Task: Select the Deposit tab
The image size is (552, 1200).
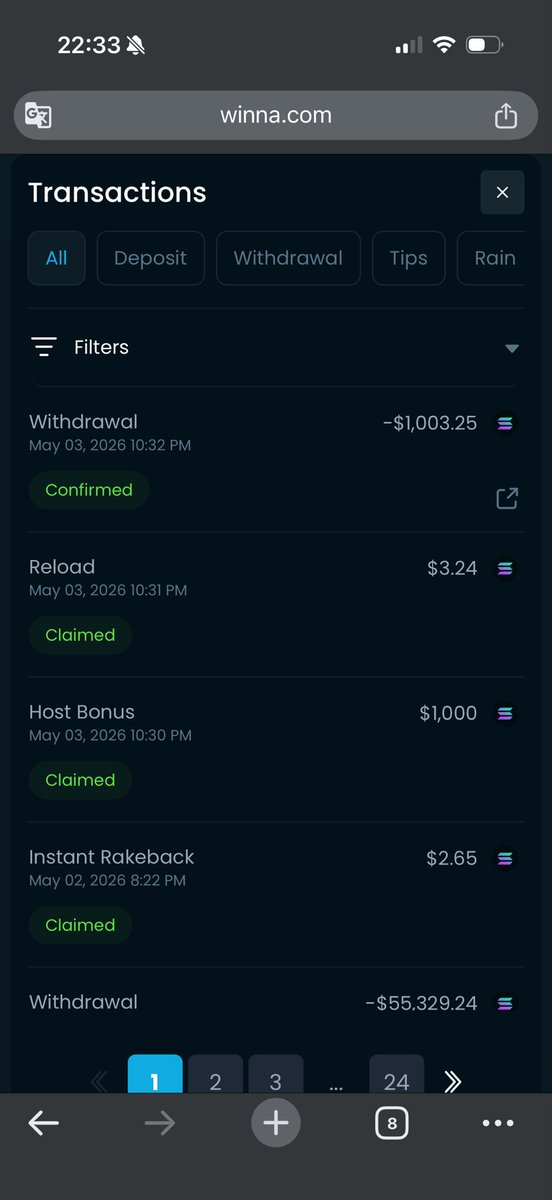Action: pyautogui.click(x=150, y=258)
